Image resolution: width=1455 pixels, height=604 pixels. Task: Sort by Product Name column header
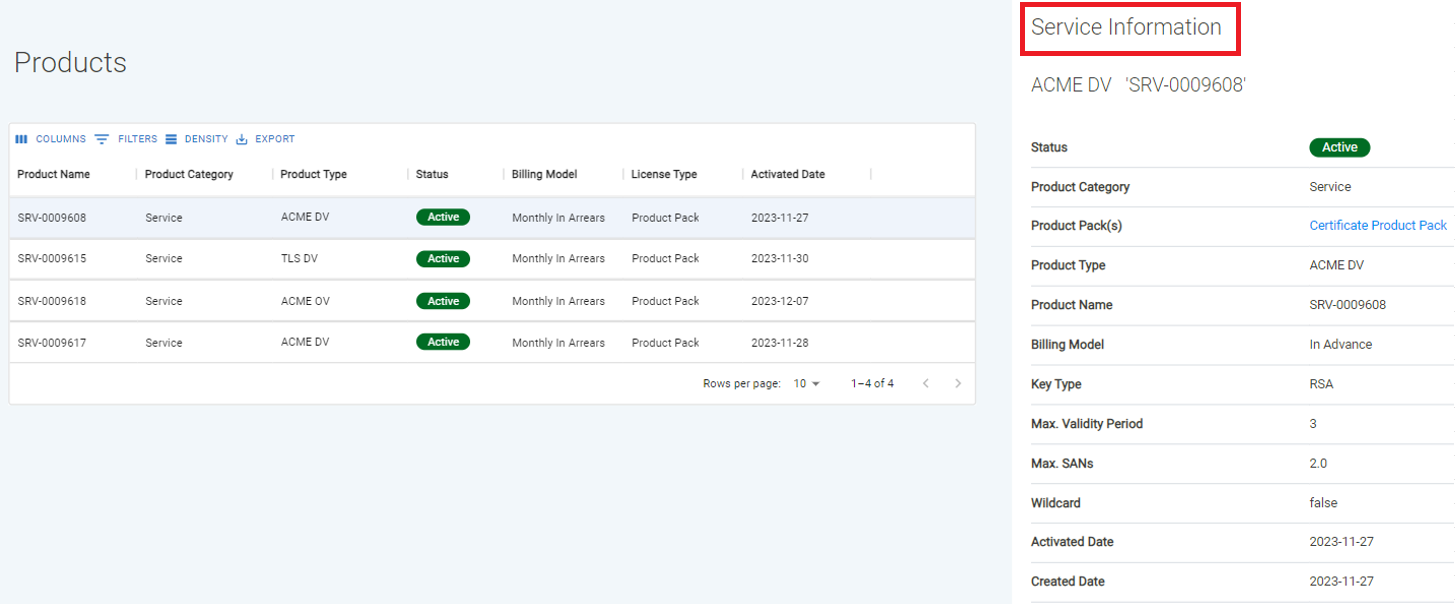(x=54, y=174)
